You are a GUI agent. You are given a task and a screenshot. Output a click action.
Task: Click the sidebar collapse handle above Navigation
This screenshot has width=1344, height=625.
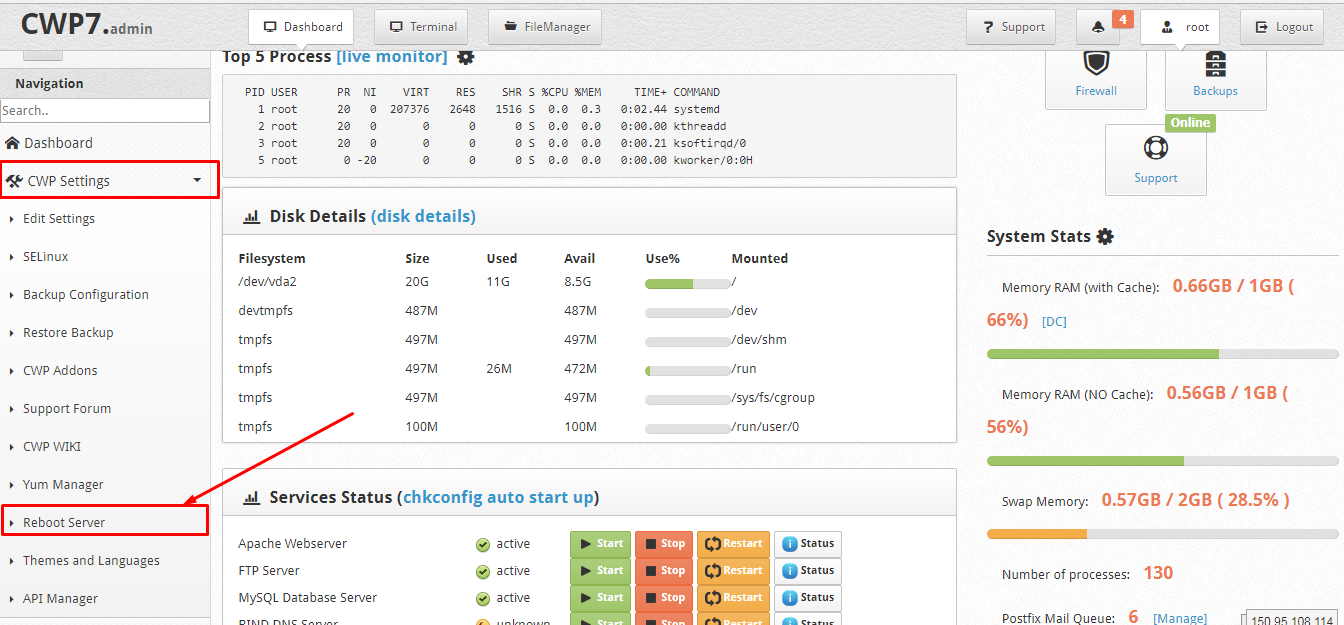tap(42, 55)
